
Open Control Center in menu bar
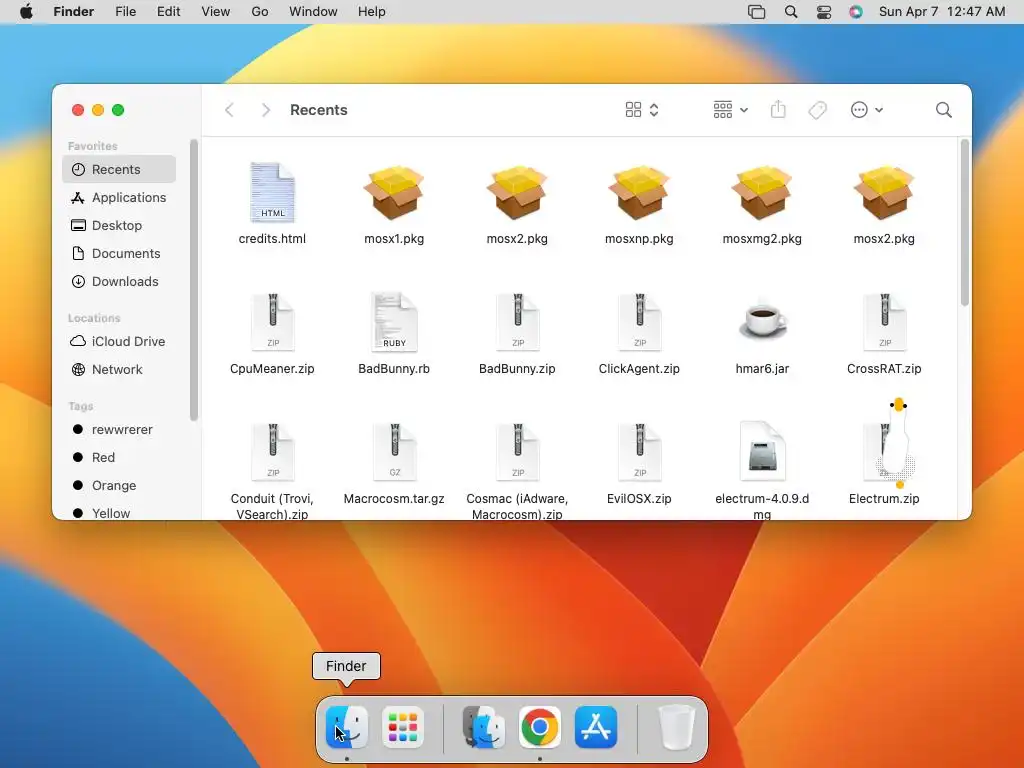pos(824,12)
